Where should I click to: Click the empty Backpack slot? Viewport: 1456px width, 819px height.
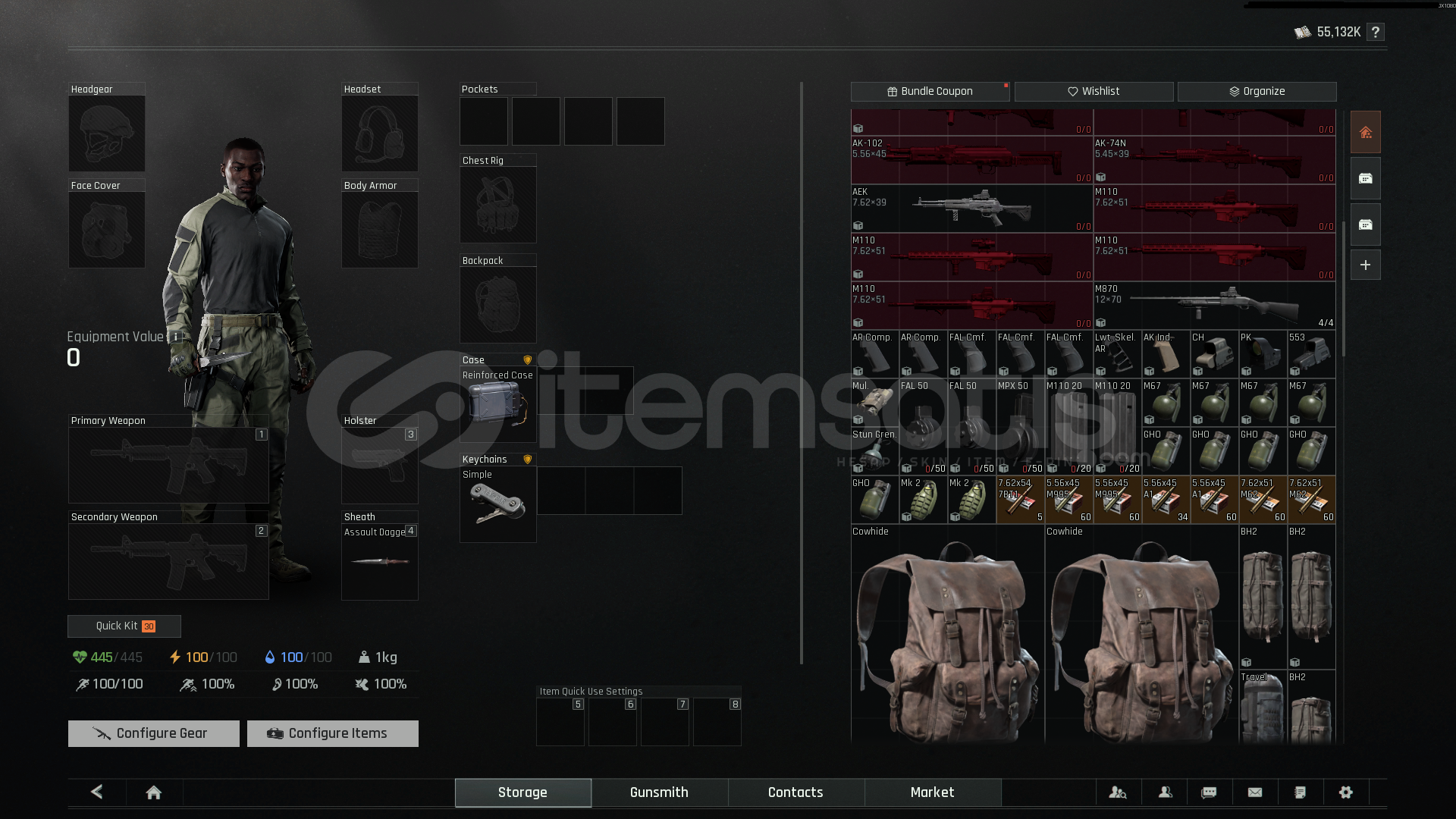click(x=497, y=305)
